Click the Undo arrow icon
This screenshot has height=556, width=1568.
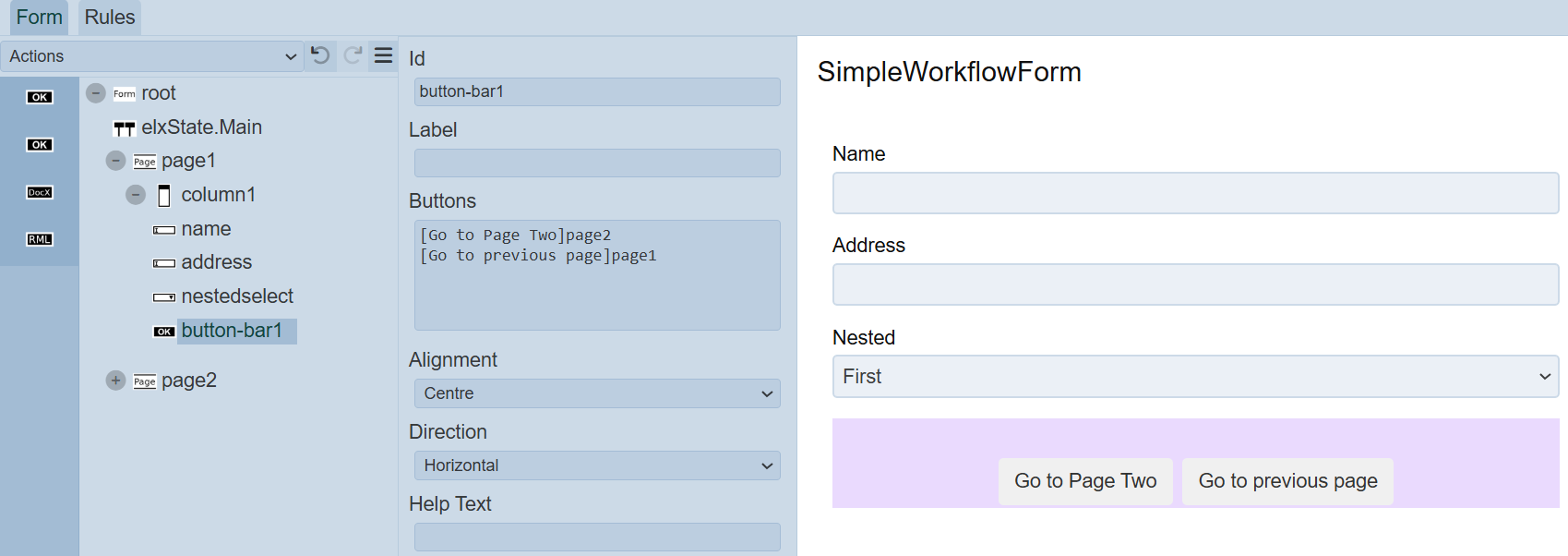320,55
